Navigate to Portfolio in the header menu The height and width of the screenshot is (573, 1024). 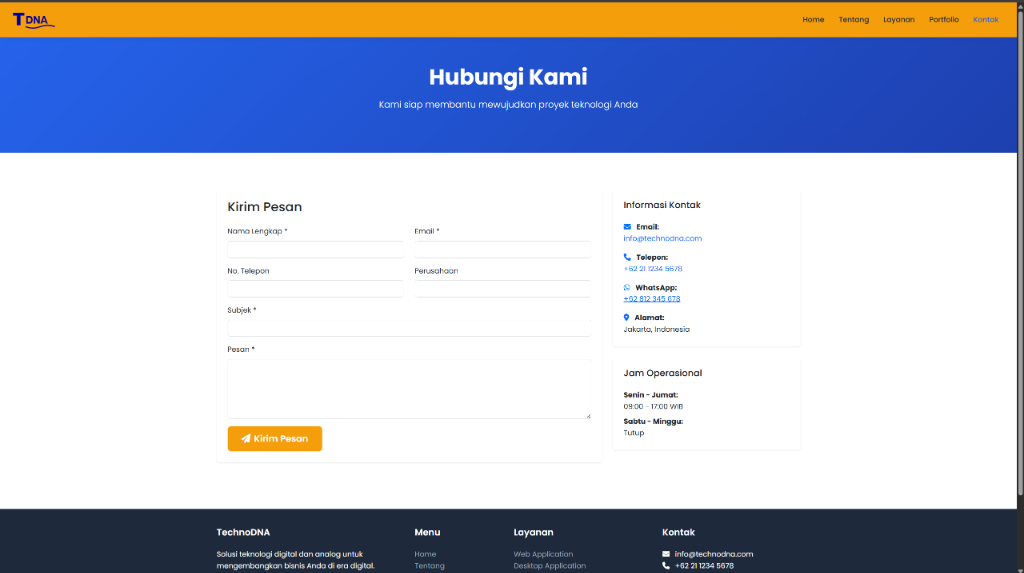(943, 19)
